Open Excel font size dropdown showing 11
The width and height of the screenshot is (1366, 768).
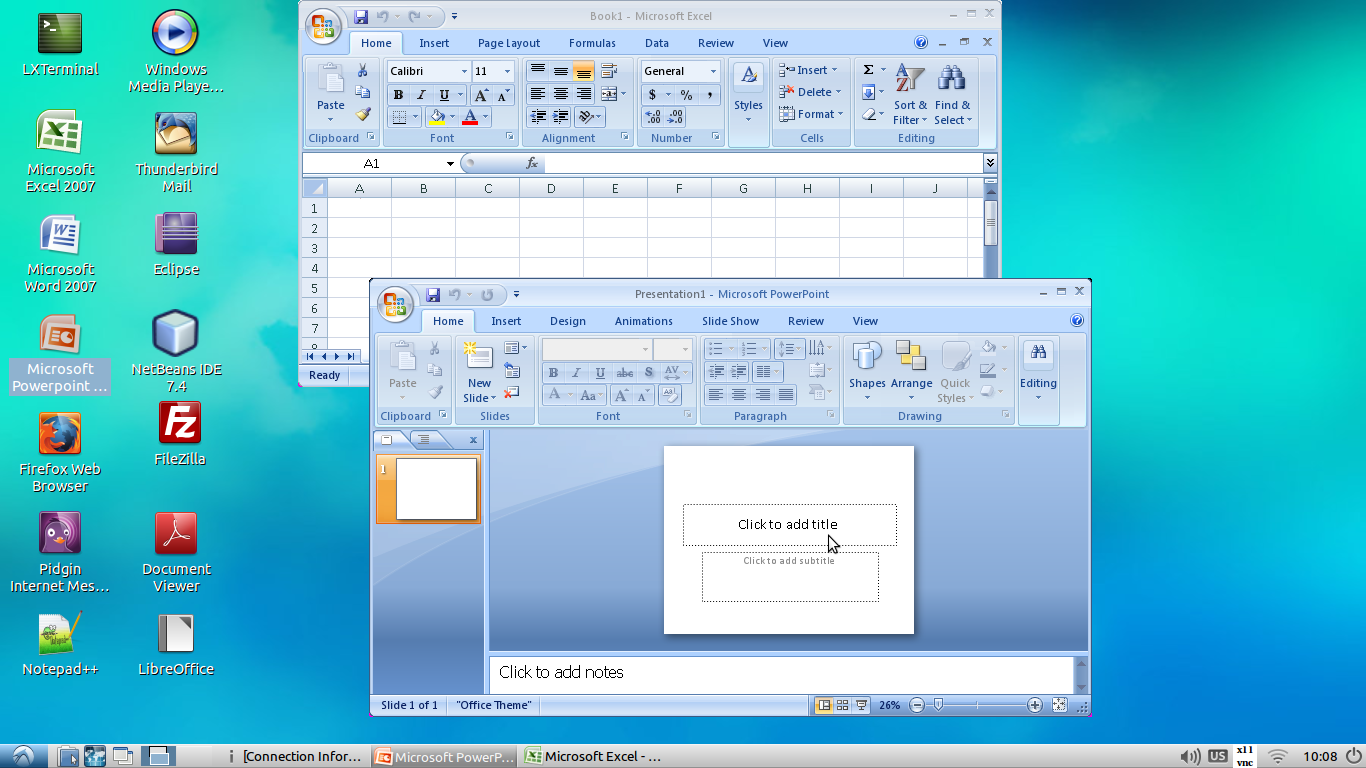(x=508, y=71)
